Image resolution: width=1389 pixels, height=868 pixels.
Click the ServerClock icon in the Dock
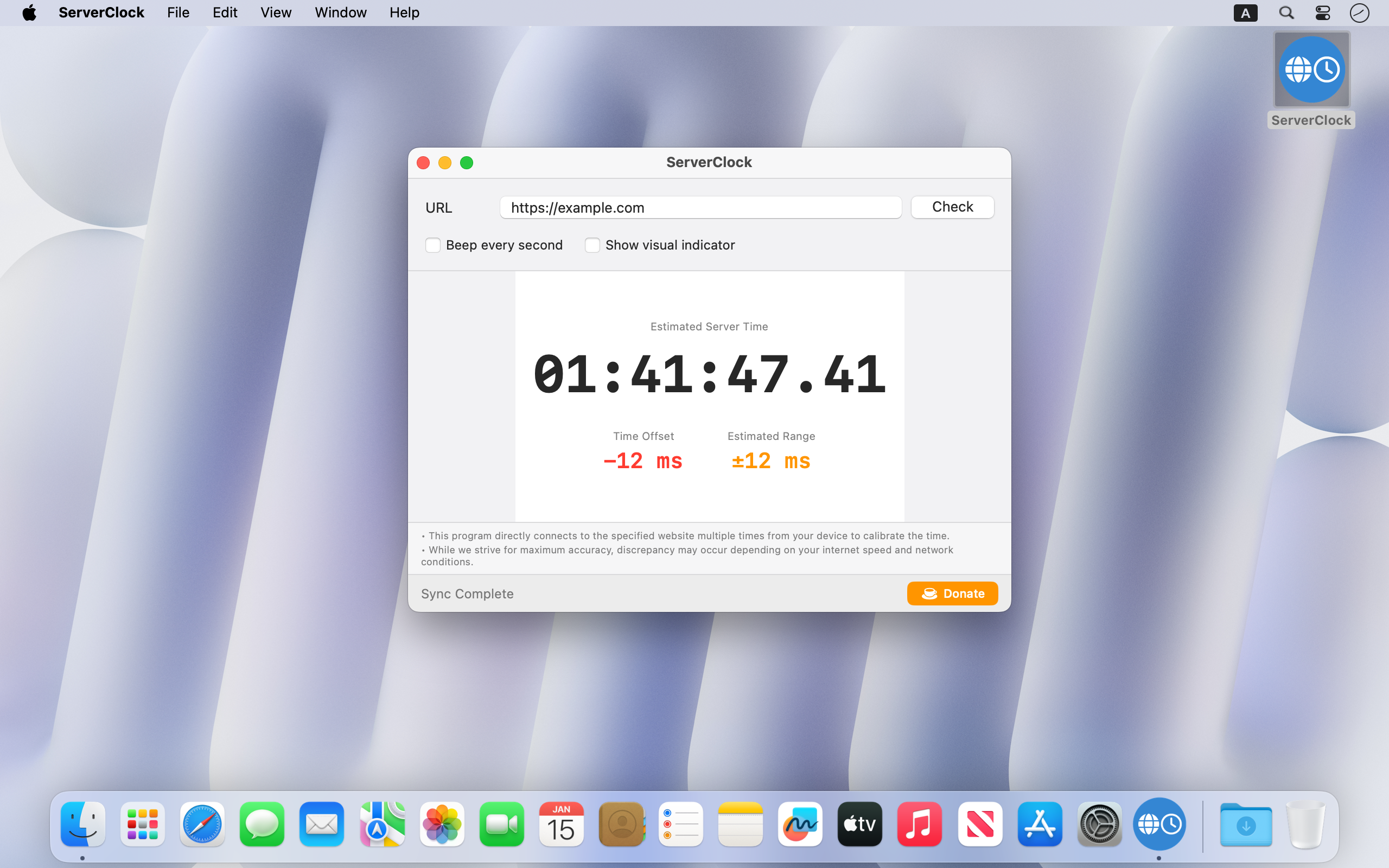tap(1159, 825)
